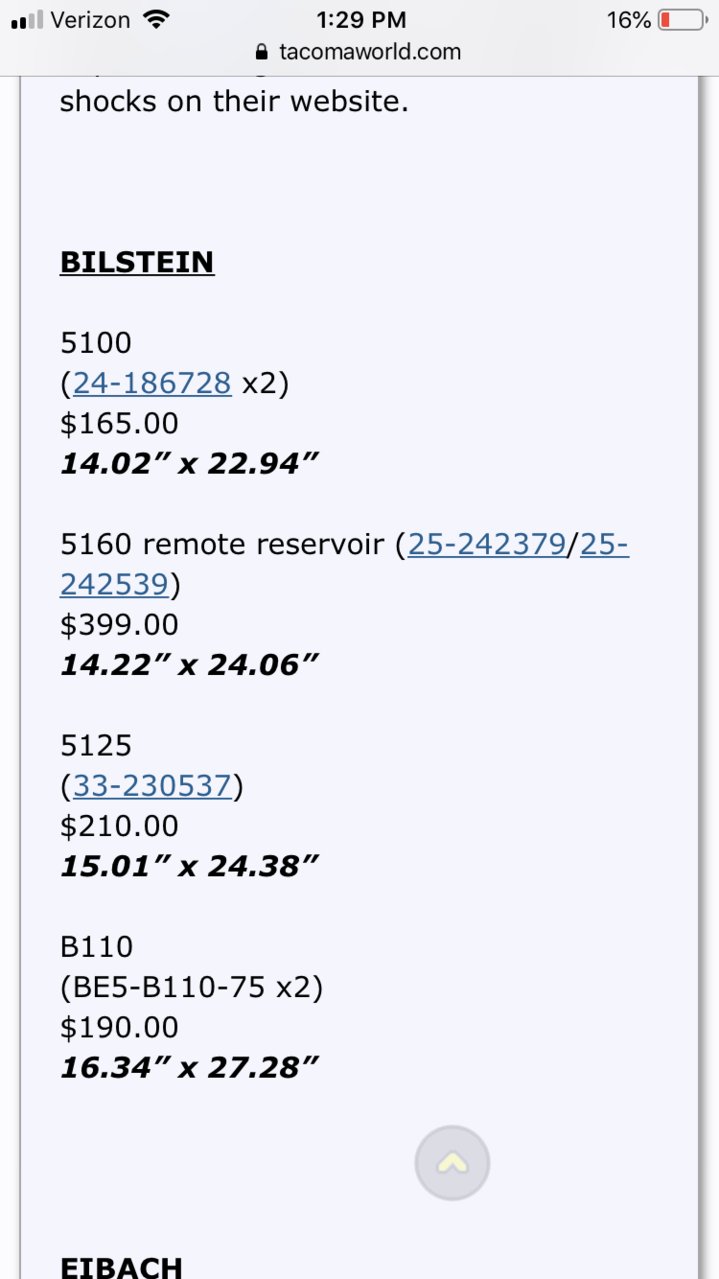Tap the 16.34” x 27.28” dimensions text
The width and height of the screenshot is (719, 1279).
[189, 1067]
